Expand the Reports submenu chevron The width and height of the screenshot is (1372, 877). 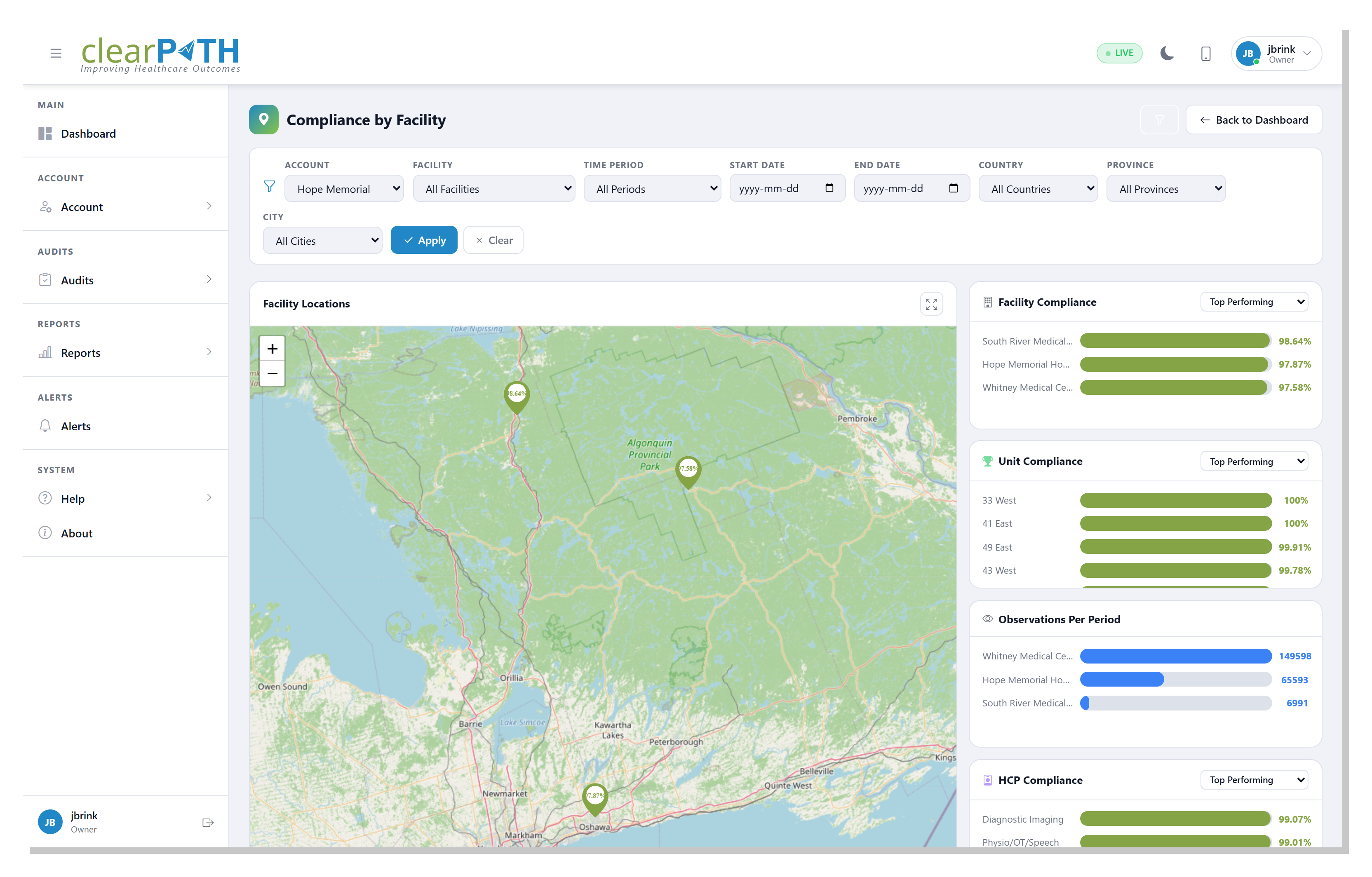[209, 352]
